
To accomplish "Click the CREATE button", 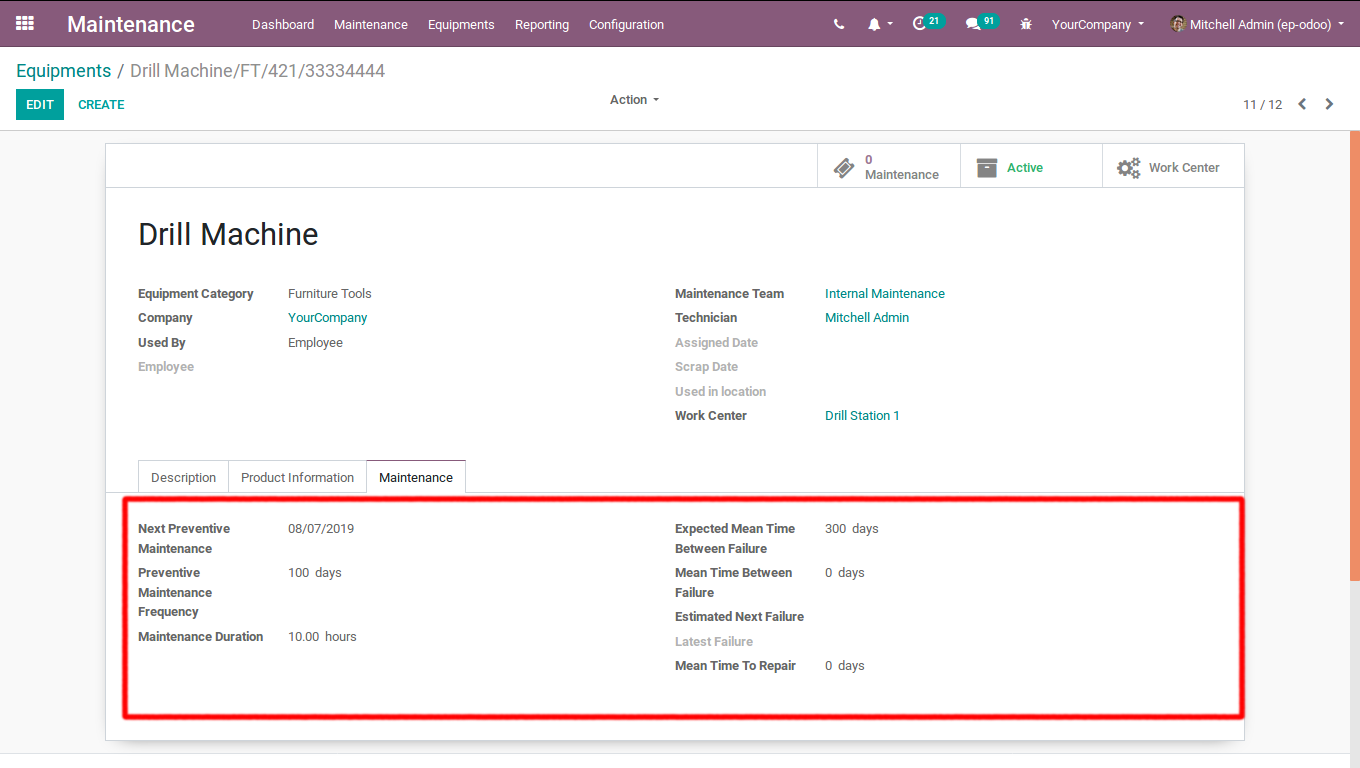I will pyautogui.click(x=101, y=104).
